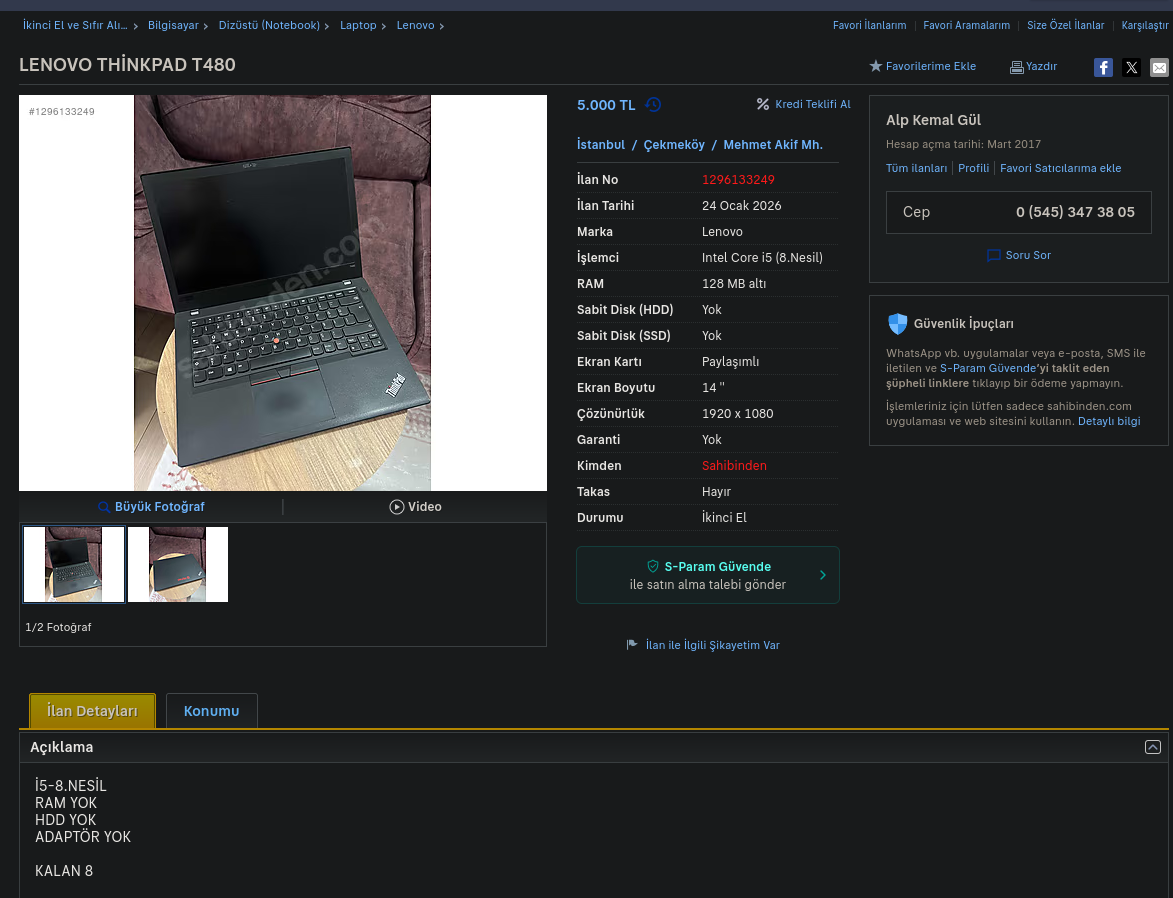Open Favori Aramalarım menu link
The height and width of the screenshot is (898, 1173).
(966, 25)
